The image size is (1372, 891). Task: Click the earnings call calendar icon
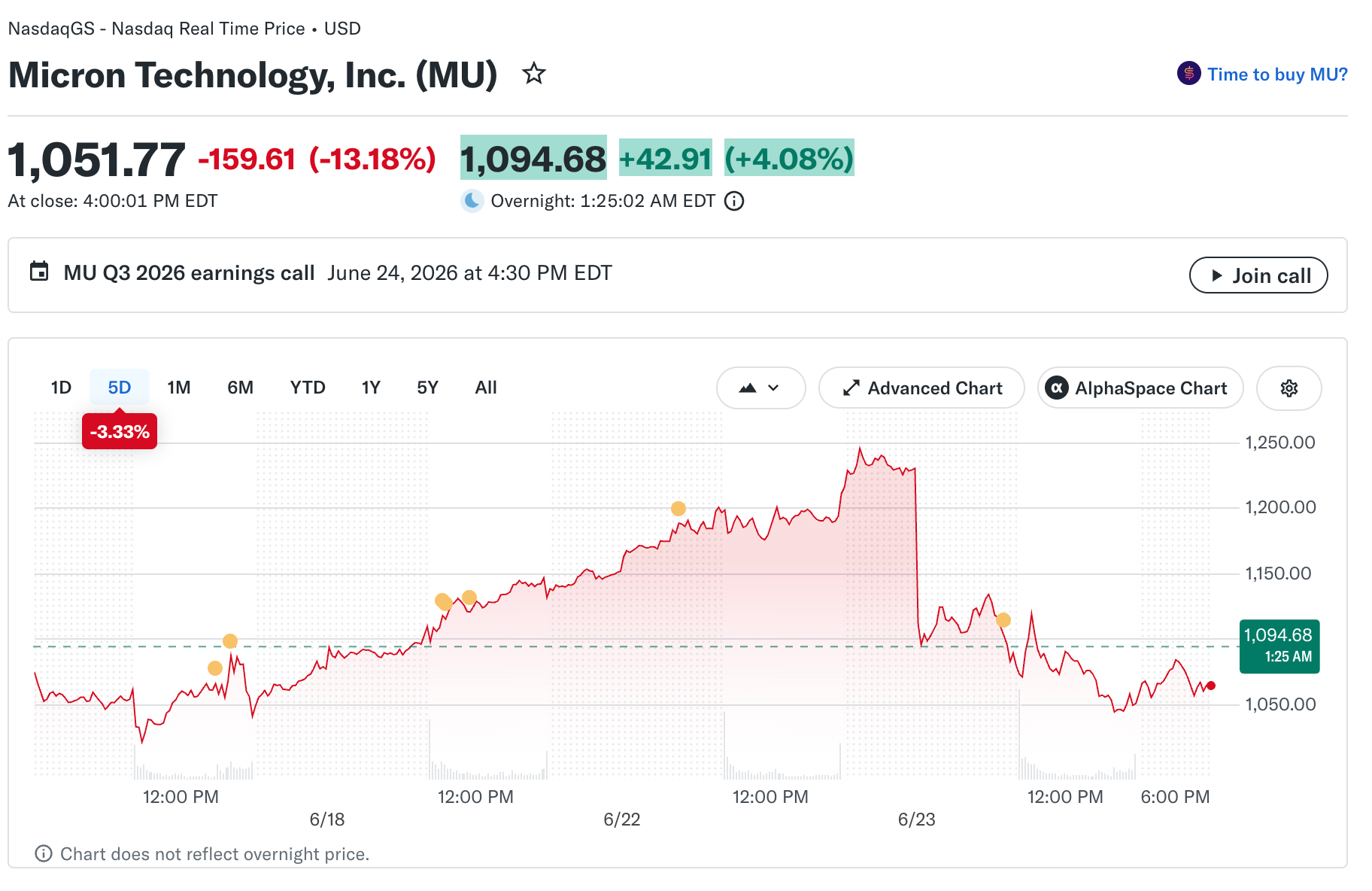pos(39,272)
